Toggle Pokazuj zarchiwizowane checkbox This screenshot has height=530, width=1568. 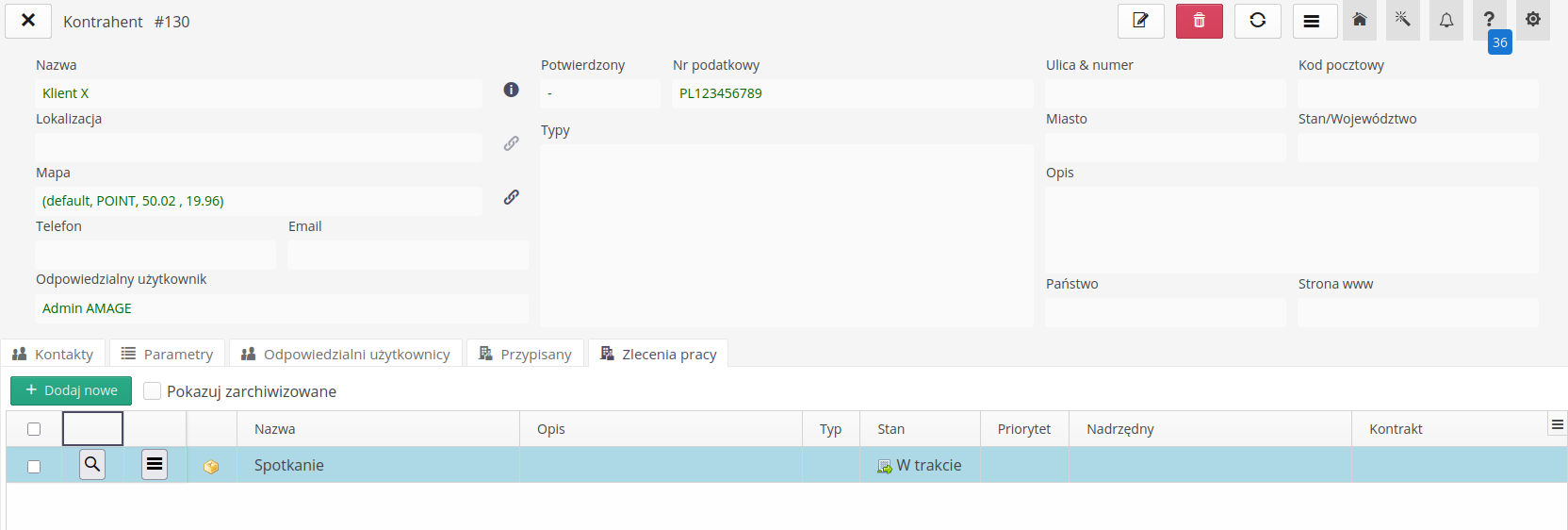point(152,391)
